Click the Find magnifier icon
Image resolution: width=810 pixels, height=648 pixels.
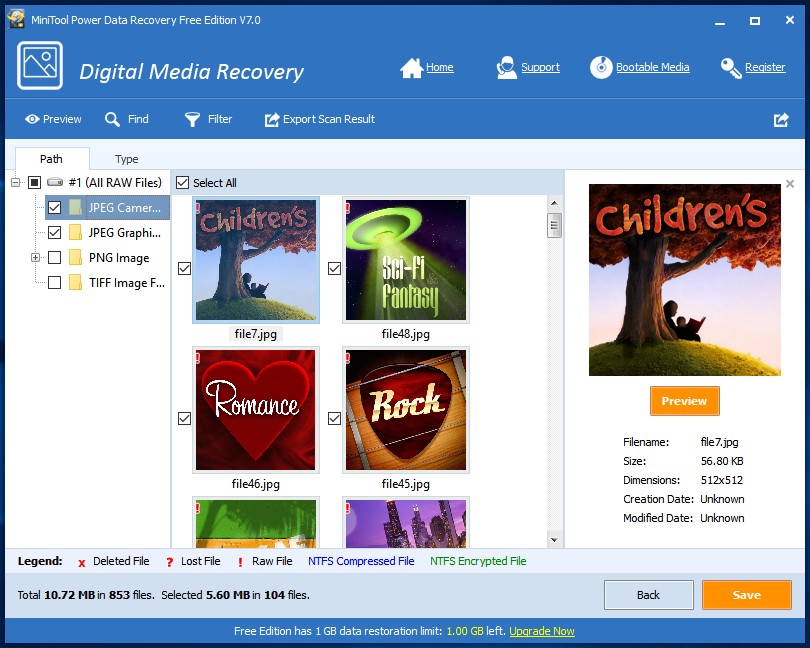pos(112,119)
